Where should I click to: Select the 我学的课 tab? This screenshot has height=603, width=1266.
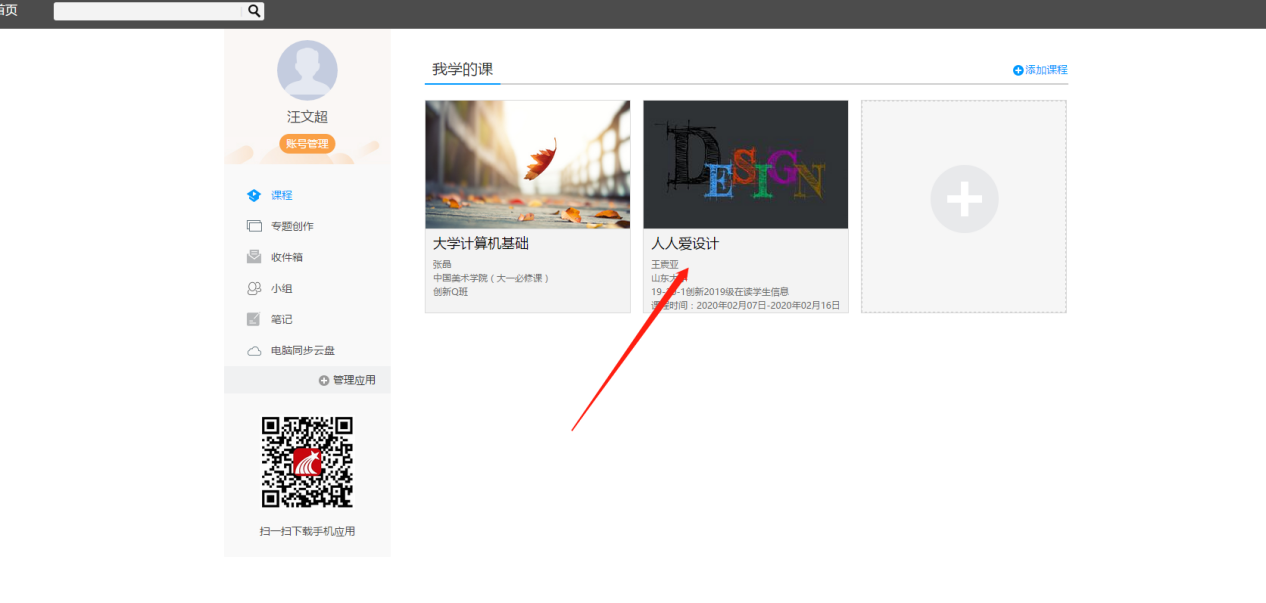(462, 70)
